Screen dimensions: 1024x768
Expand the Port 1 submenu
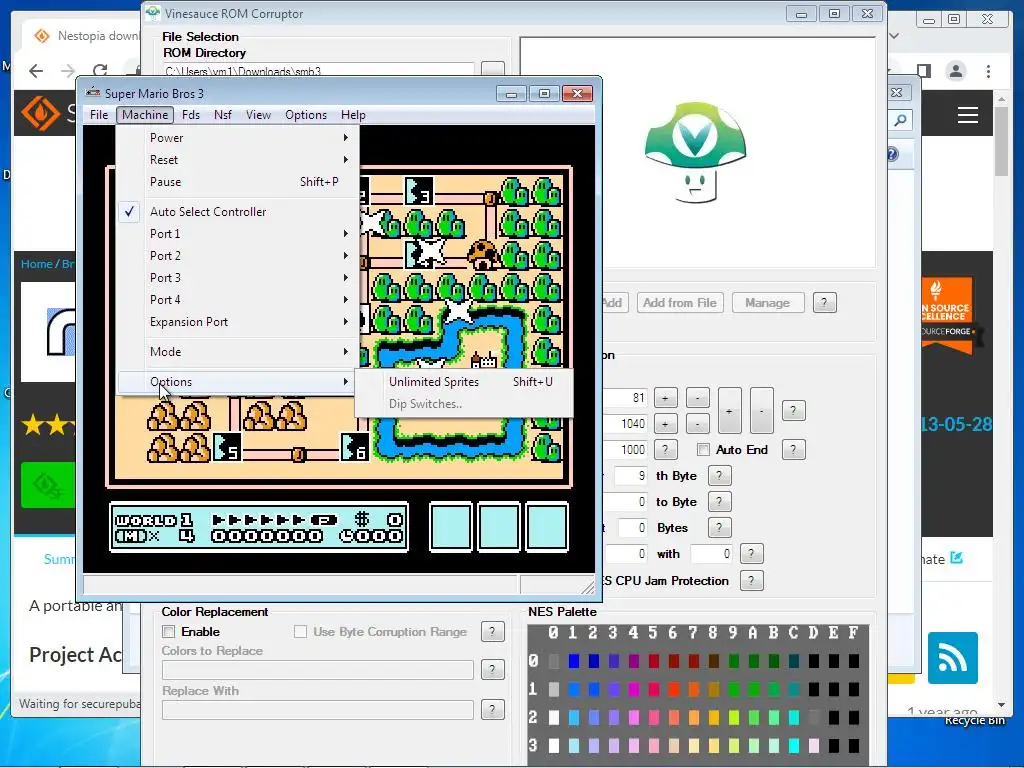[237, 234]
